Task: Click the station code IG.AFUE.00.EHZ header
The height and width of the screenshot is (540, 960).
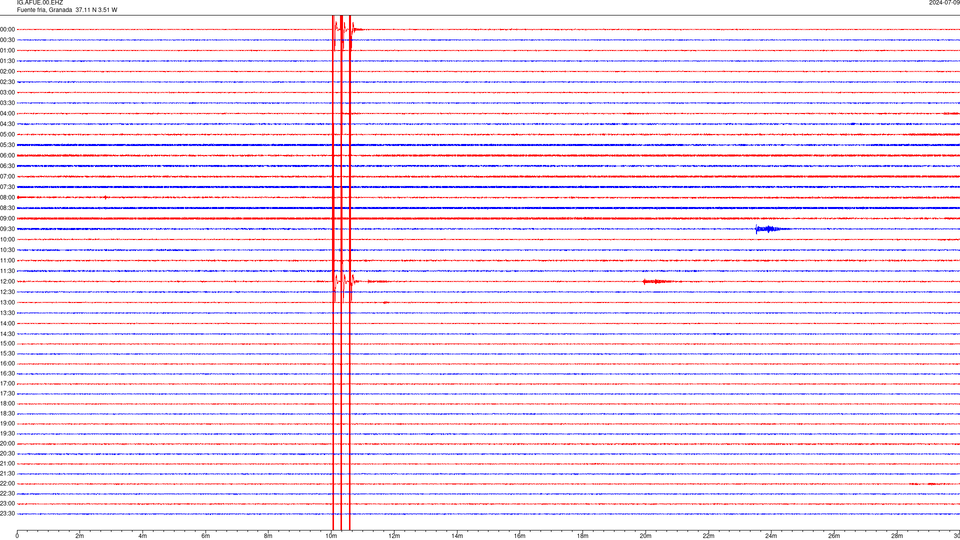Action: pyautogui.click(x=40, y=3)
